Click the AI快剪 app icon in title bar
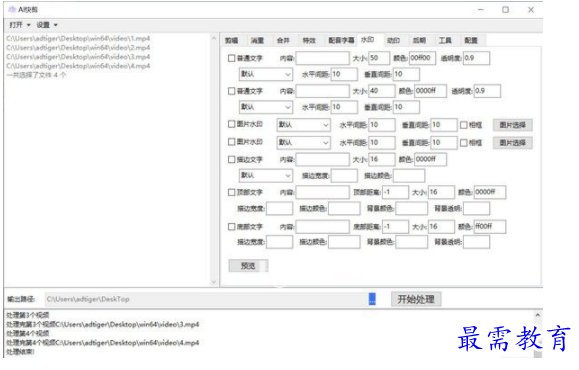579x370 pixels. click(12, 9)
